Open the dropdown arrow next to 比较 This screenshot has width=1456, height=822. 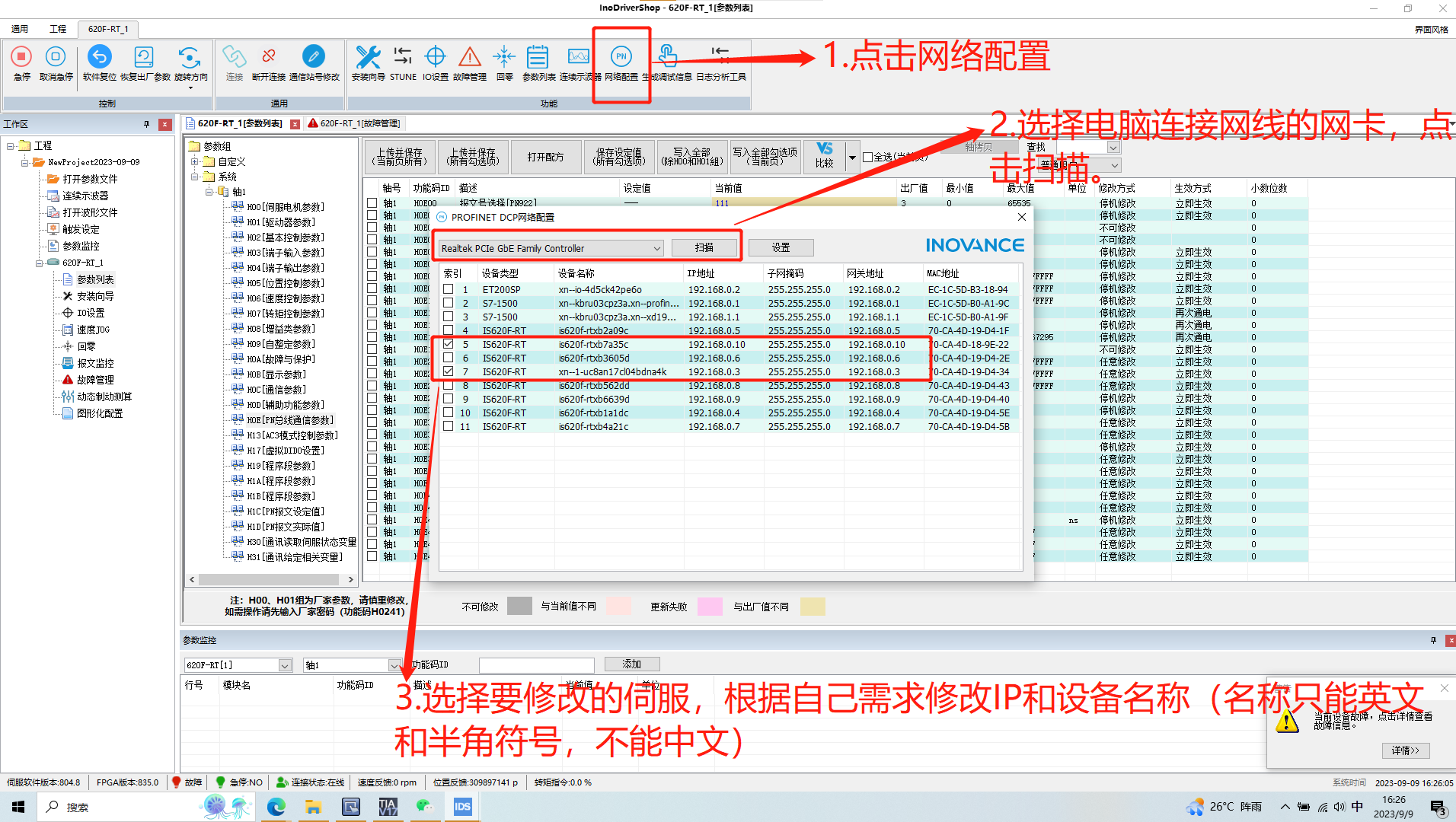tap(852, 158)
